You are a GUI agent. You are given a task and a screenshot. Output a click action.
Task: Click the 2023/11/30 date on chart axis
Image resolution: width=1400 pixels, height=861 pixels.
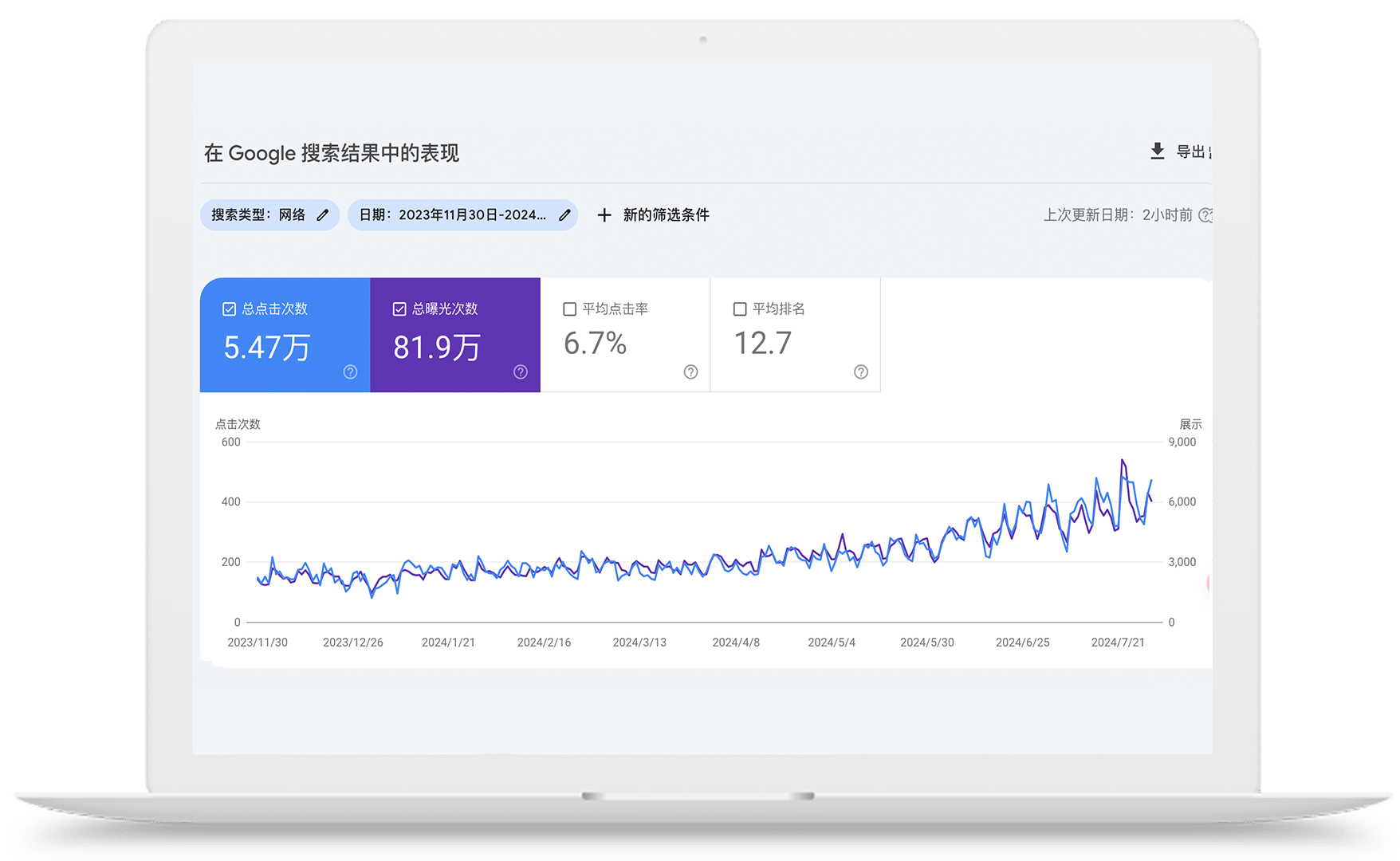point(258,643)
